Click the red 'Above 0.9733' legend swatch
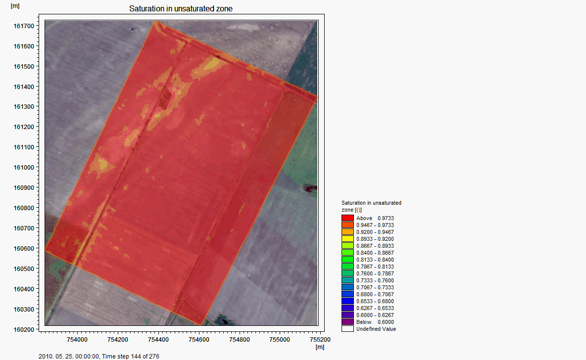 point(347,218)
